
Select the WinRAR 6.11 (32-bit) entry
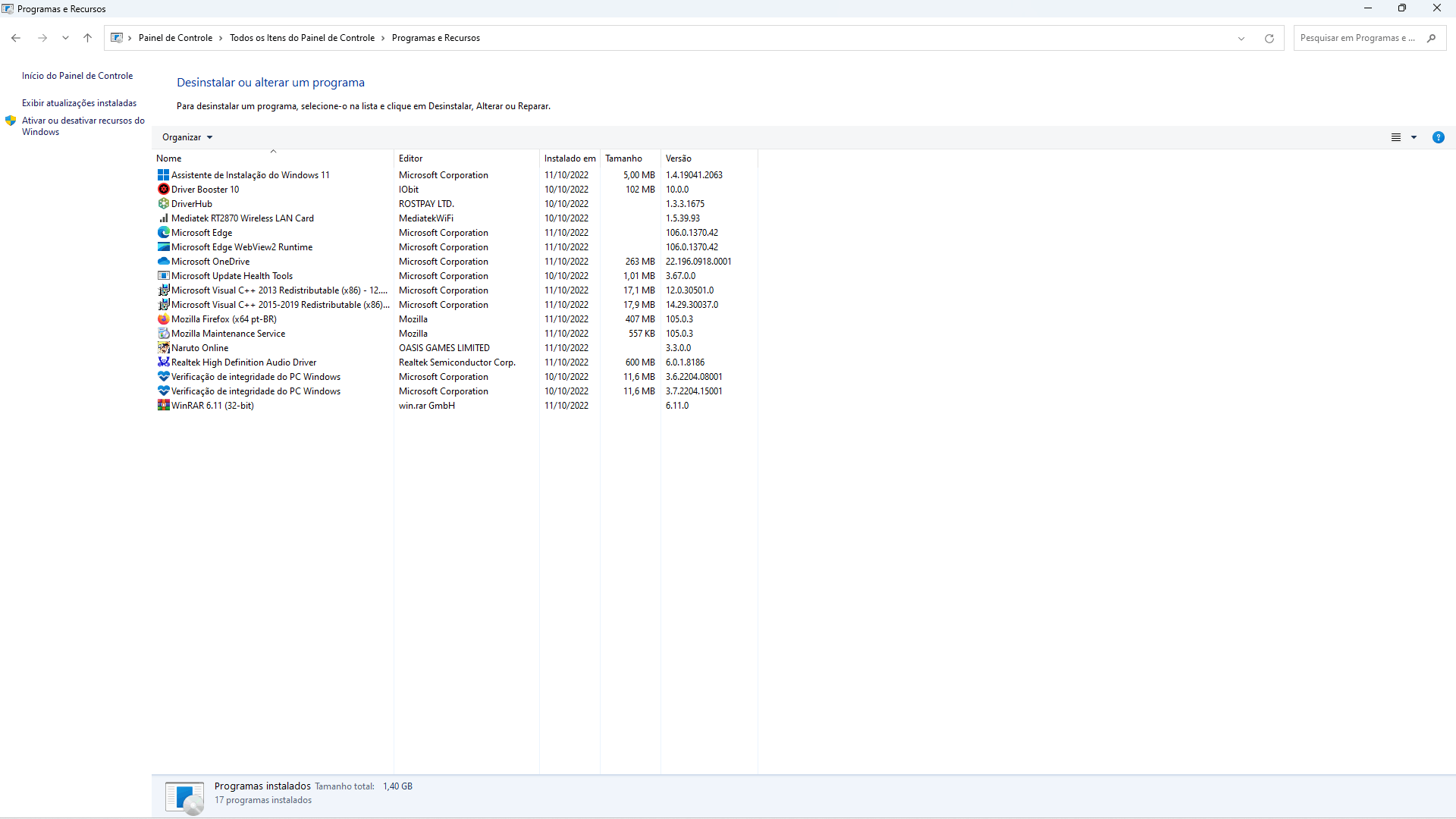[x=212, y=406]
